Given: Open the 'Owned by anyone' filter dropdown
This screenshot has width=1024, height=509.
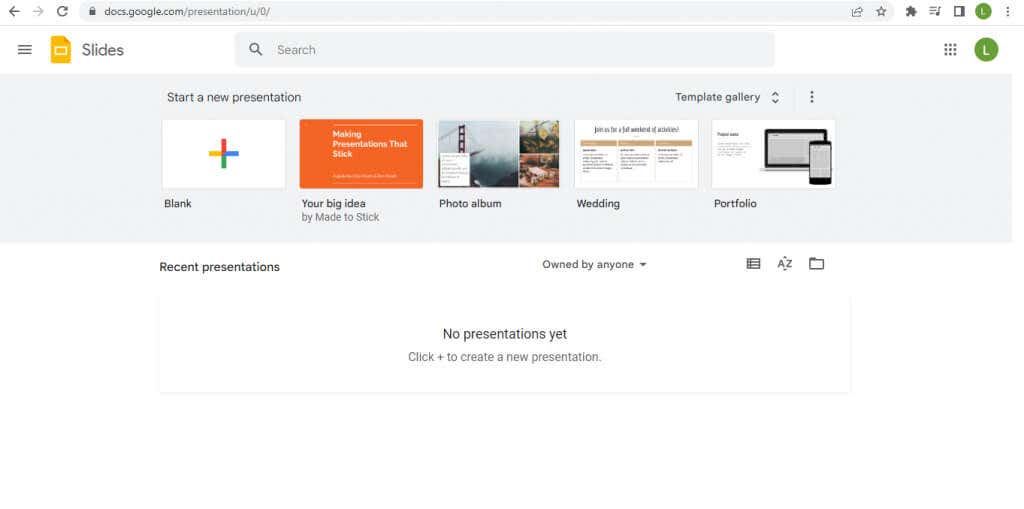Looking at the screenshot, I should 594,265.
